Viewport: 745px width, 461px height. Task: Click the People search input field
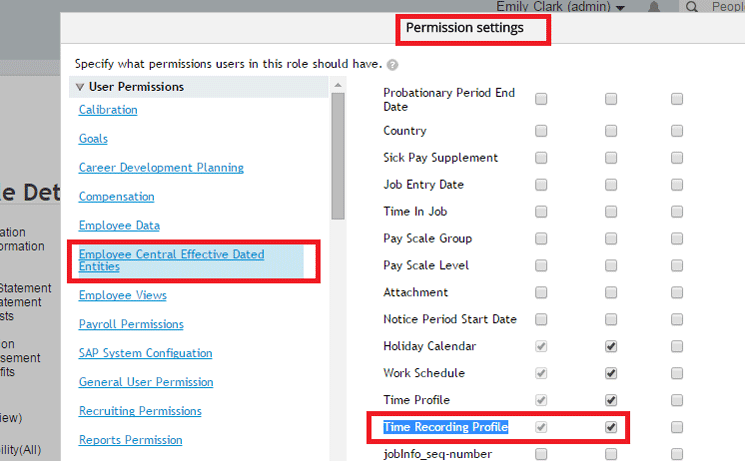click(727, 8)
